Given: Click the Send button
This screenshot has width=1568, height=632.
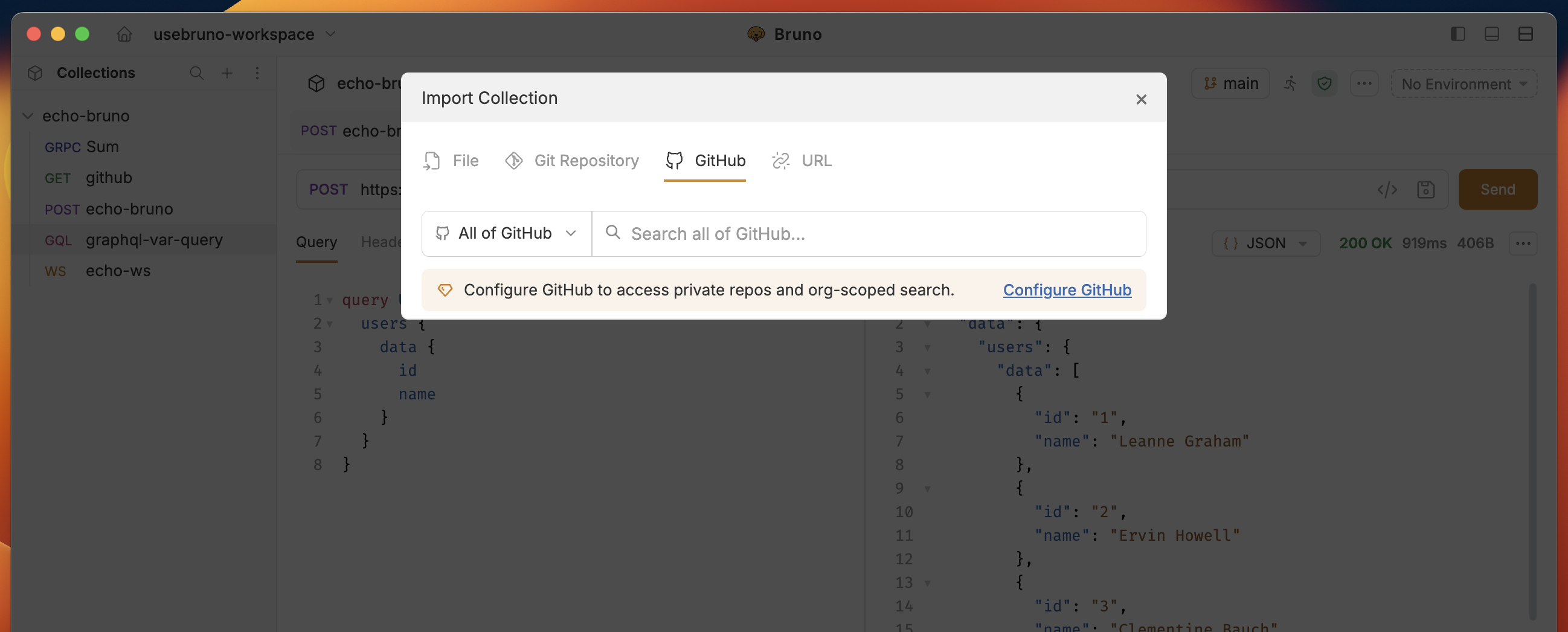Looking at the screenshot, I should coord(1497,189).
